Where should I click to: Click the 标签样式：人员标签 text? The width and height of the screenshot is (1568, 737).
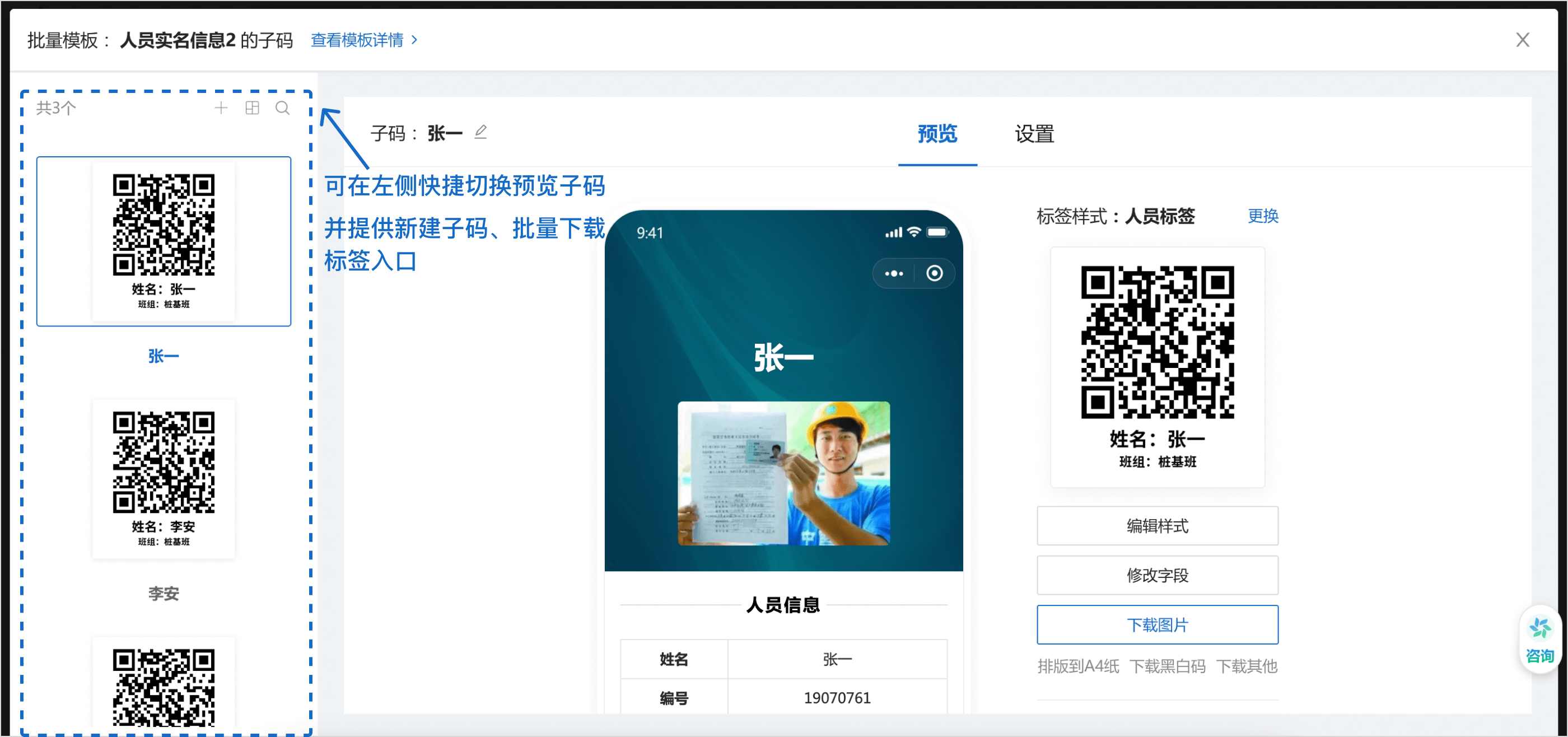(x=1116, y=216)
